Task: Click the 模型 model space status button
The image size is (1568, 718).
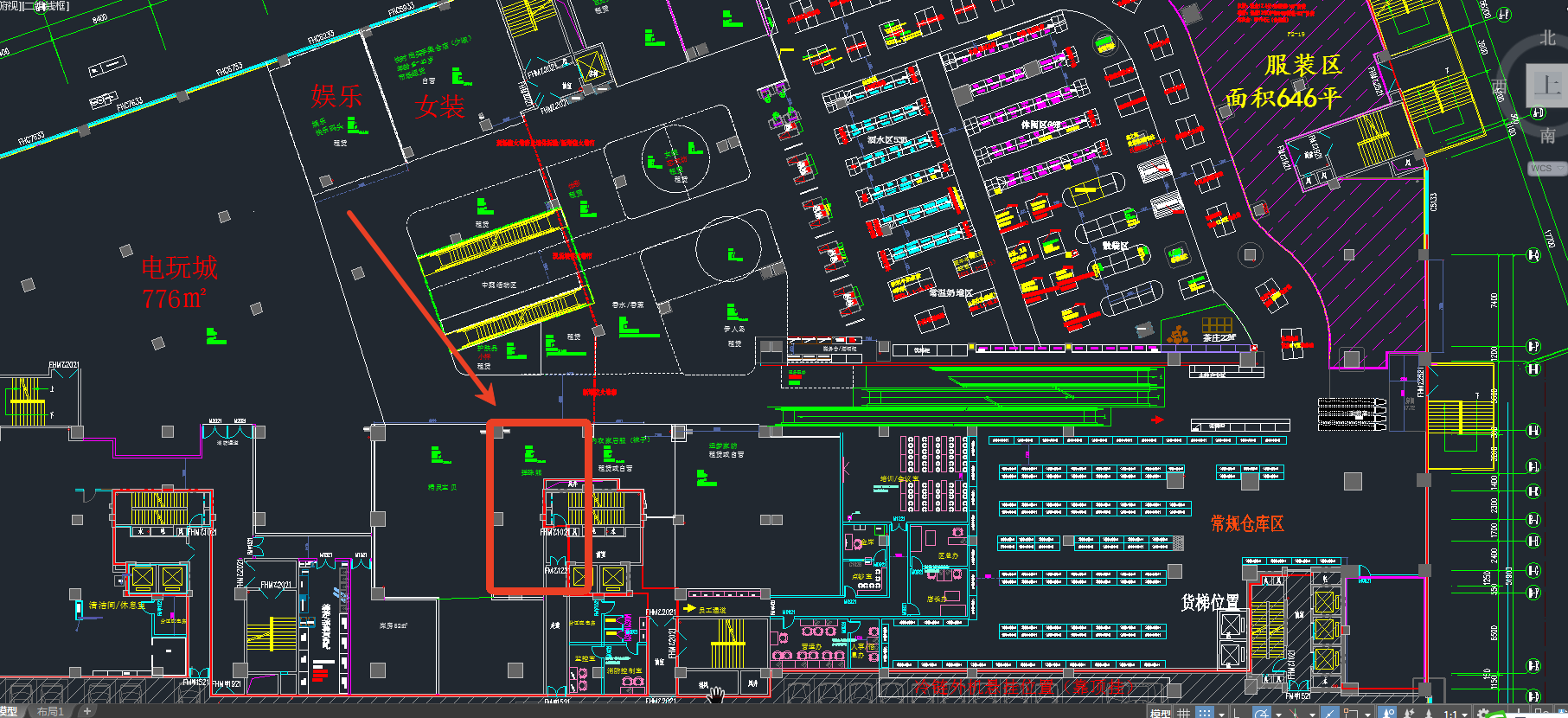Action: tap(1160, 713)
